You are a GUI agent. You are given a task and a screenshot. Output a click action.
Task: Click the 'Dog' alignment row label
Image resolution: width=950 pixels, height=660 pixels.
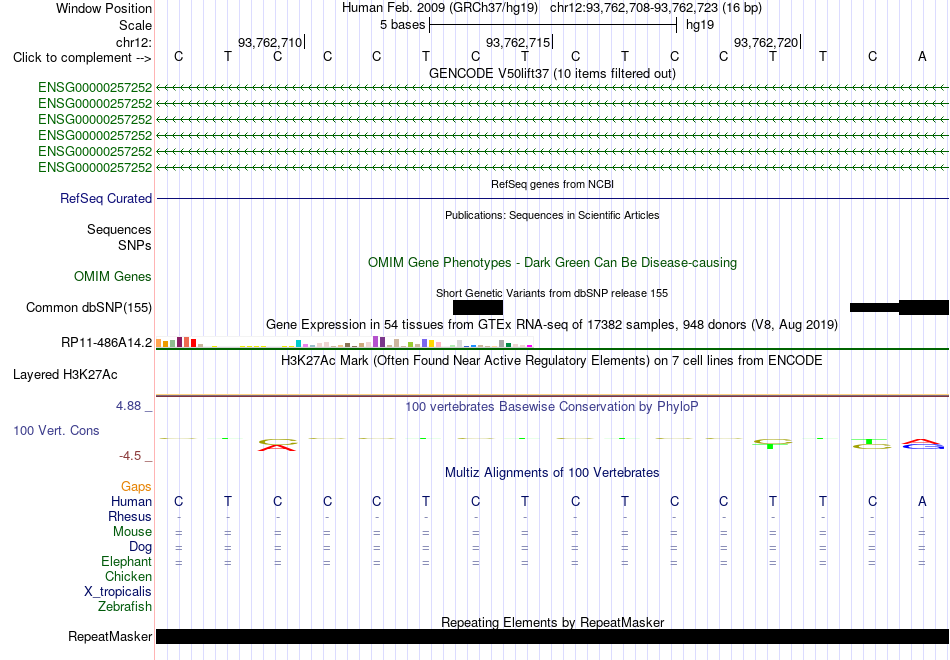pos(141,547)
